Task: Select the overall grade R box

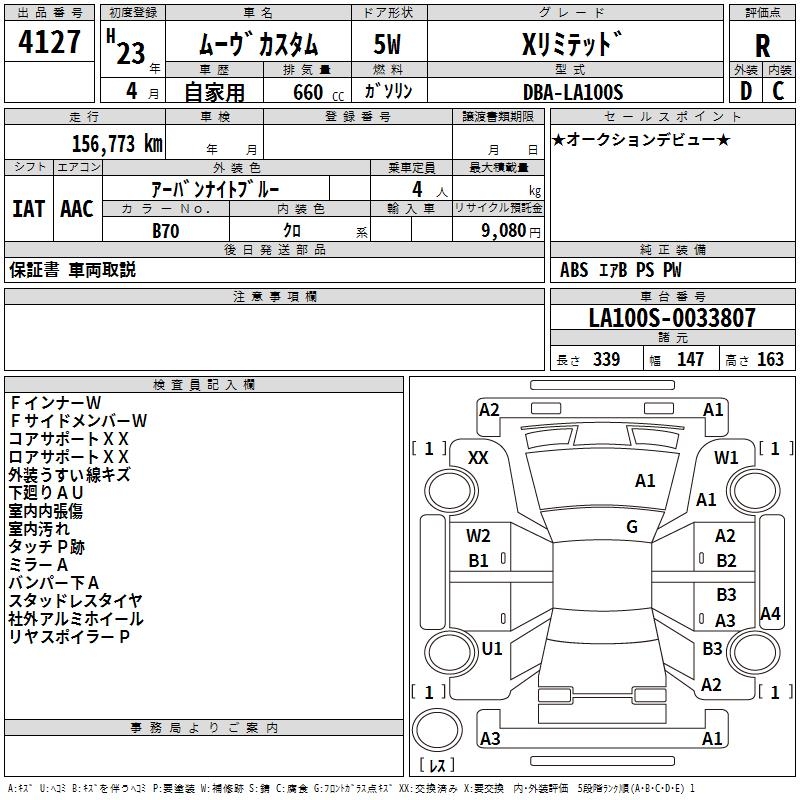Action: click(762, 45)
